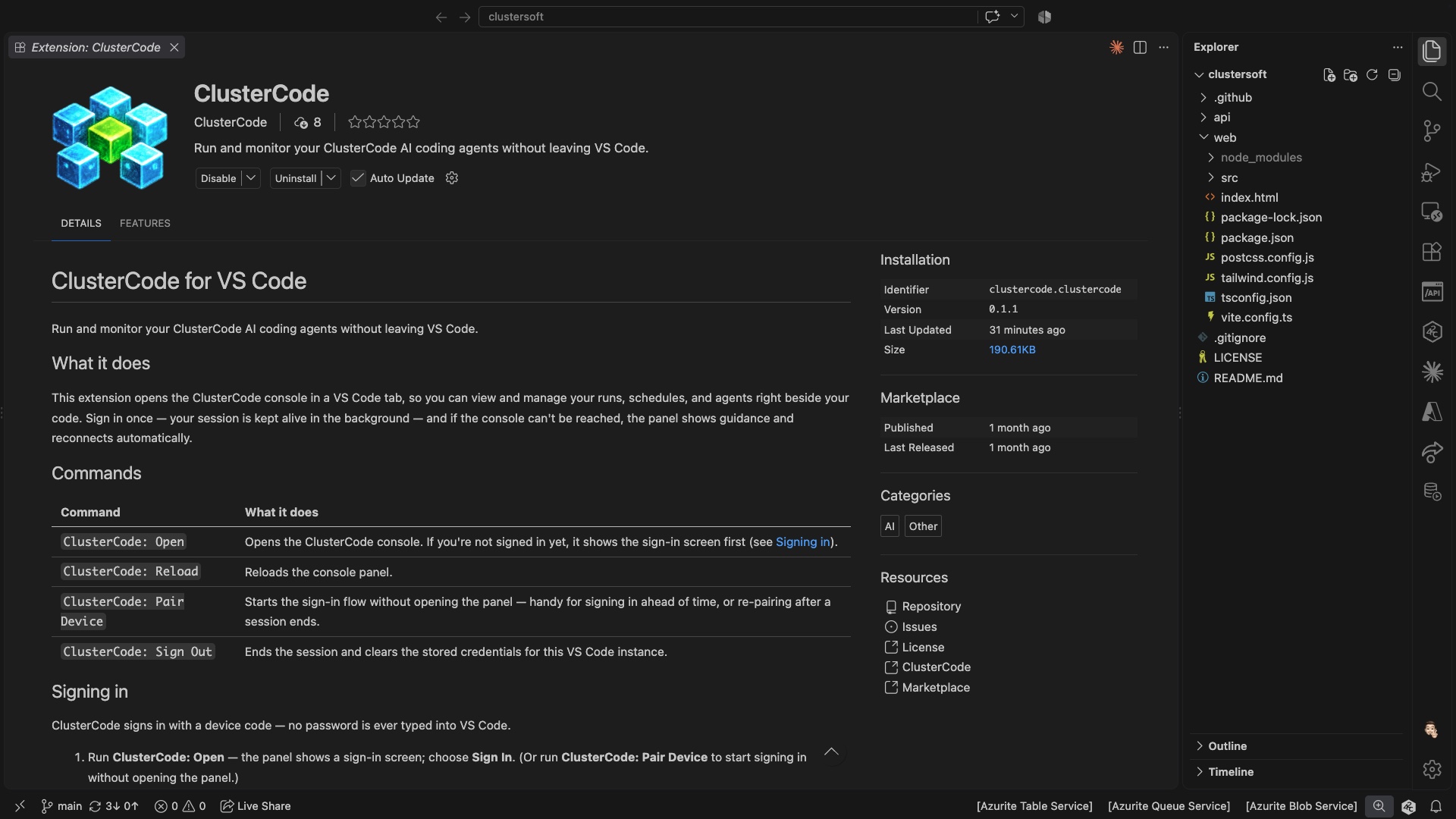The width and height of the screenshot is (1456, 819).
Task: Open Explorer's more actions ellipsis
Action: click(x=1398, y=47)
